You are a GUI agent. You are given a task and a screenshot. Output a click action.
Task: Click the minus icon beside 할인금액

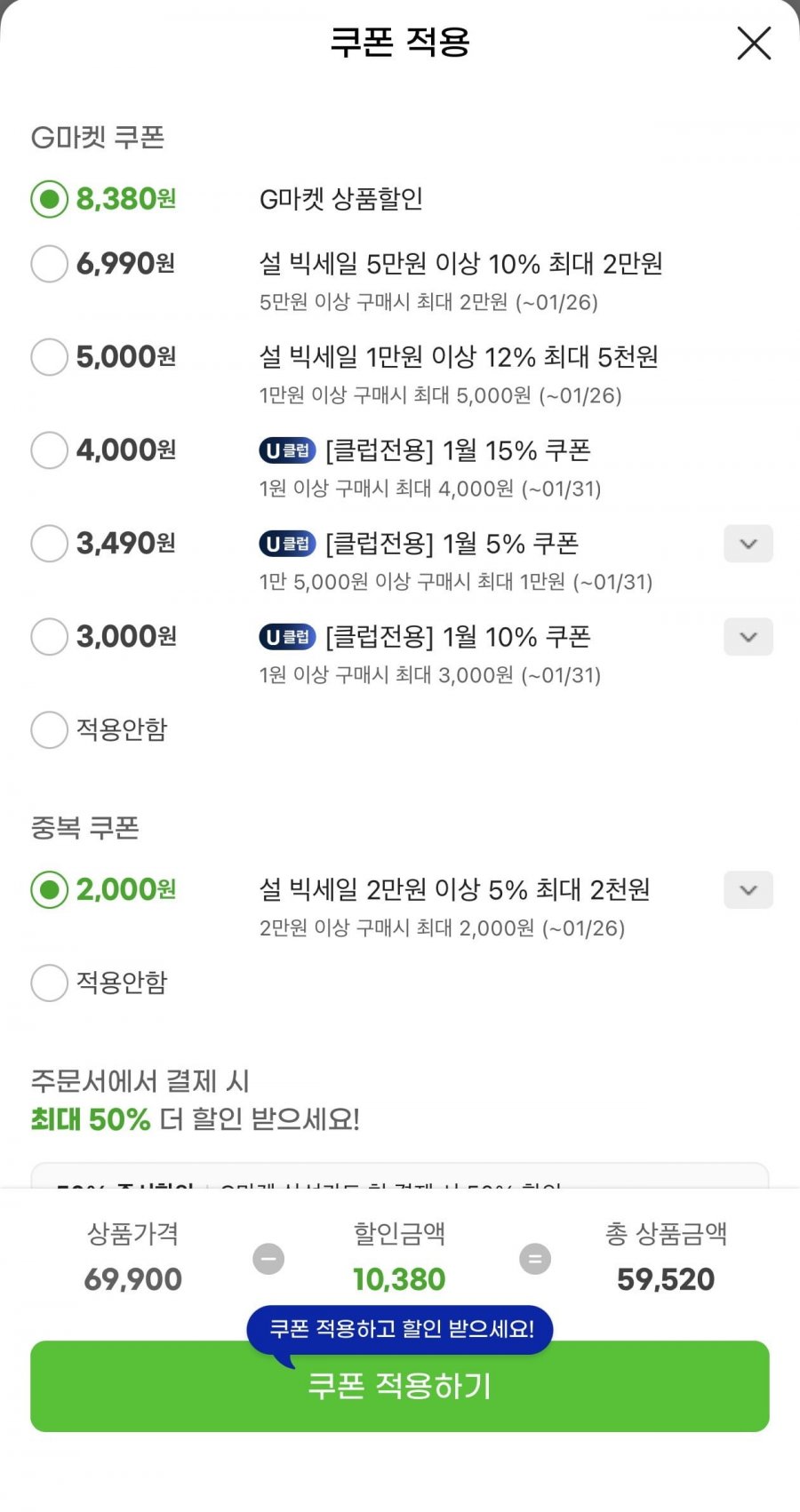tap(268, 1259)
